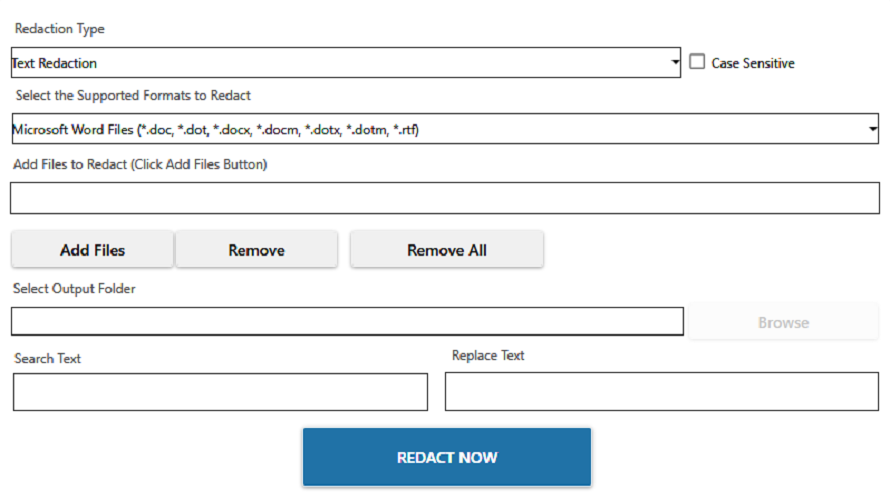Click the Add Files to Redact label
Image resolution: width=890 pixels, height=500 pixels.
[141, 164]
